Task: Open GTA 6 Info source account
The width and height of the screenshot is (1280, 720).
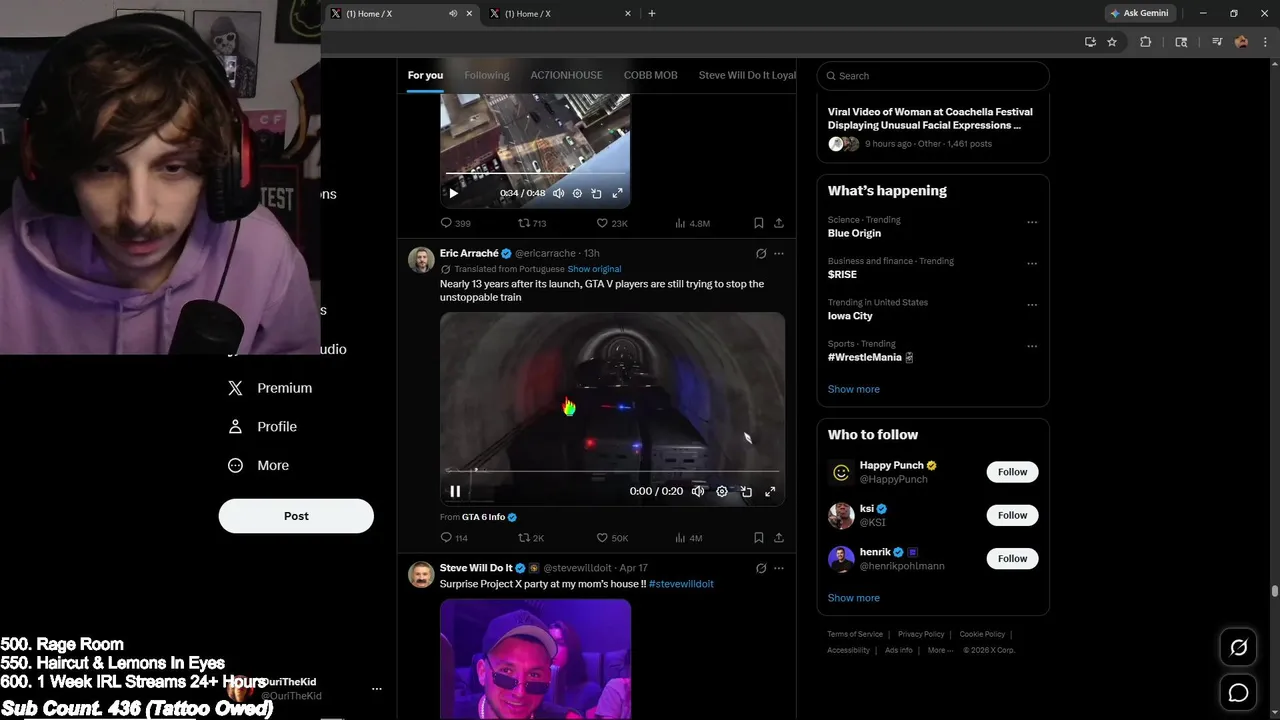Action: click(489, 517)
